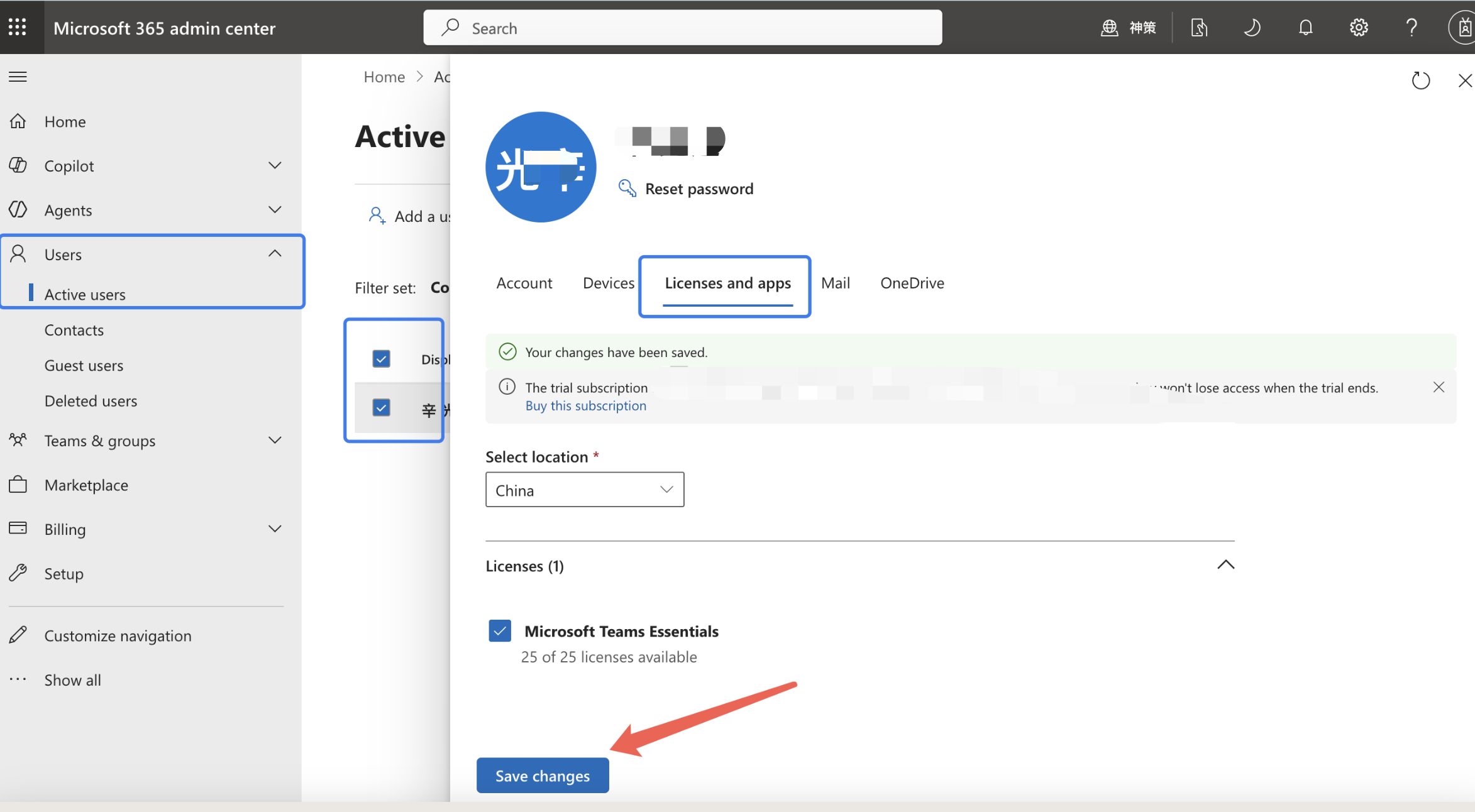Toggle the select-all checkbox in user list header
Image resolution: width=1475 pixels, height=812 pixels.
pyautogui.click(x=381, y=358)
